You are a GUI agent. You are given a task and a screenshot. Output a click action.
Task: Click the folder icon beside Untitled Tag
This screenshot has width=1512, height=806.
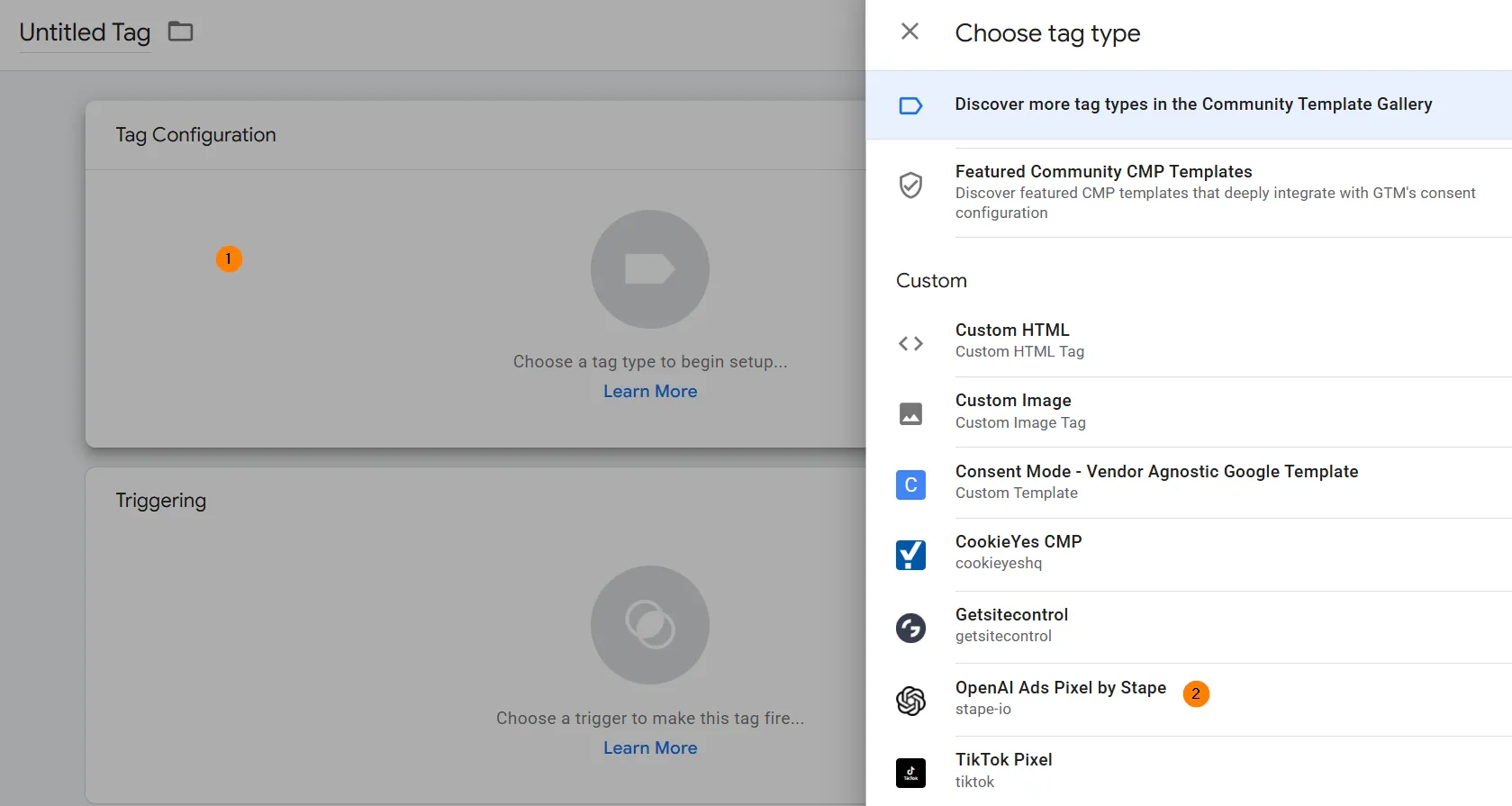tap(181, 32)
